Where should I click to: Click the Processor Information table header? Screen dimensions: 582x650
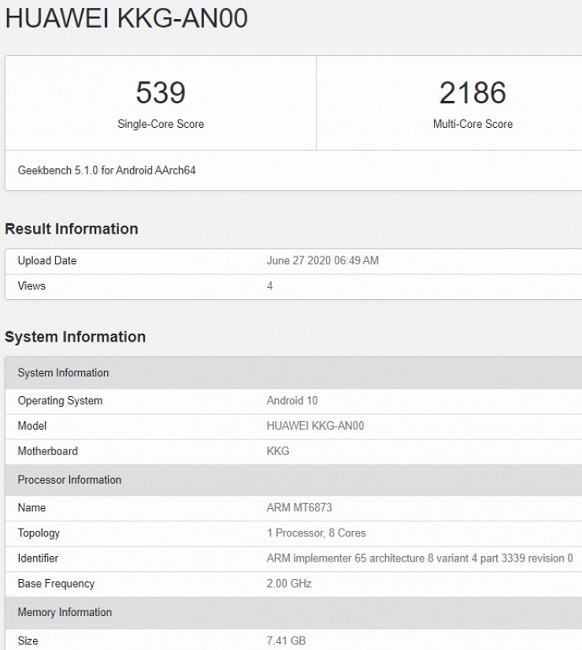coord(293,480)
